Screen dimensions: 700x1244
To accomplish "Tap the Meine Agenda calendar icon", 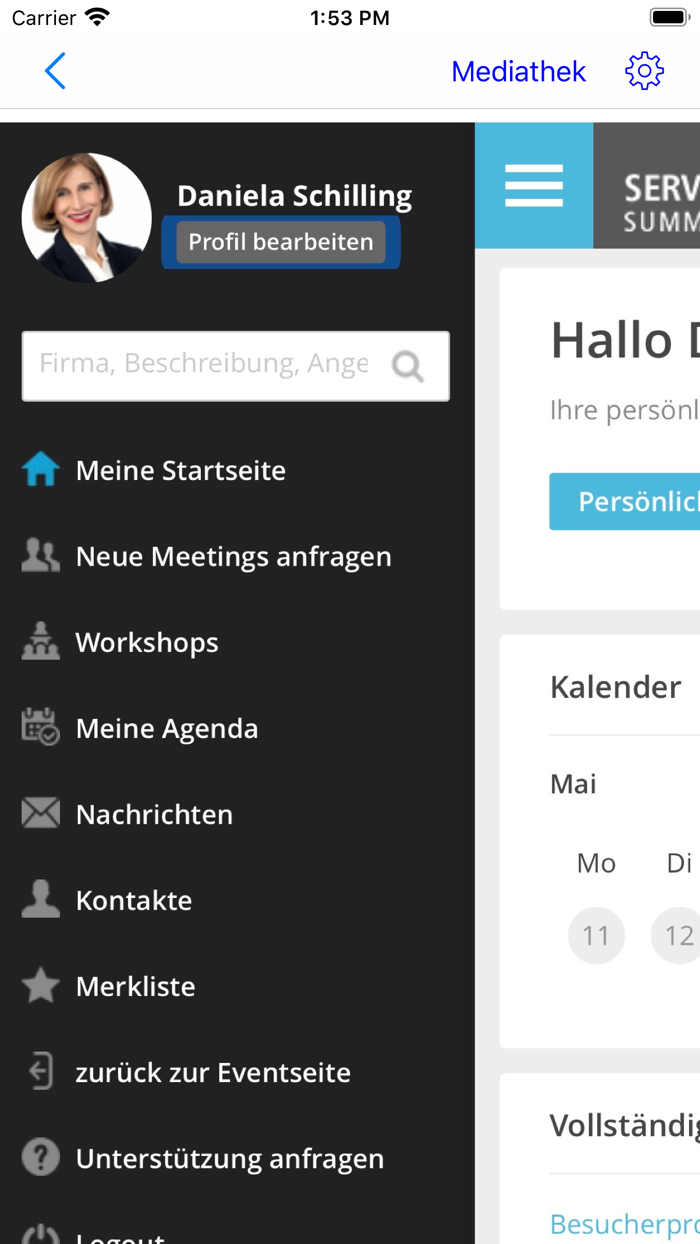I will pos(41,728).
